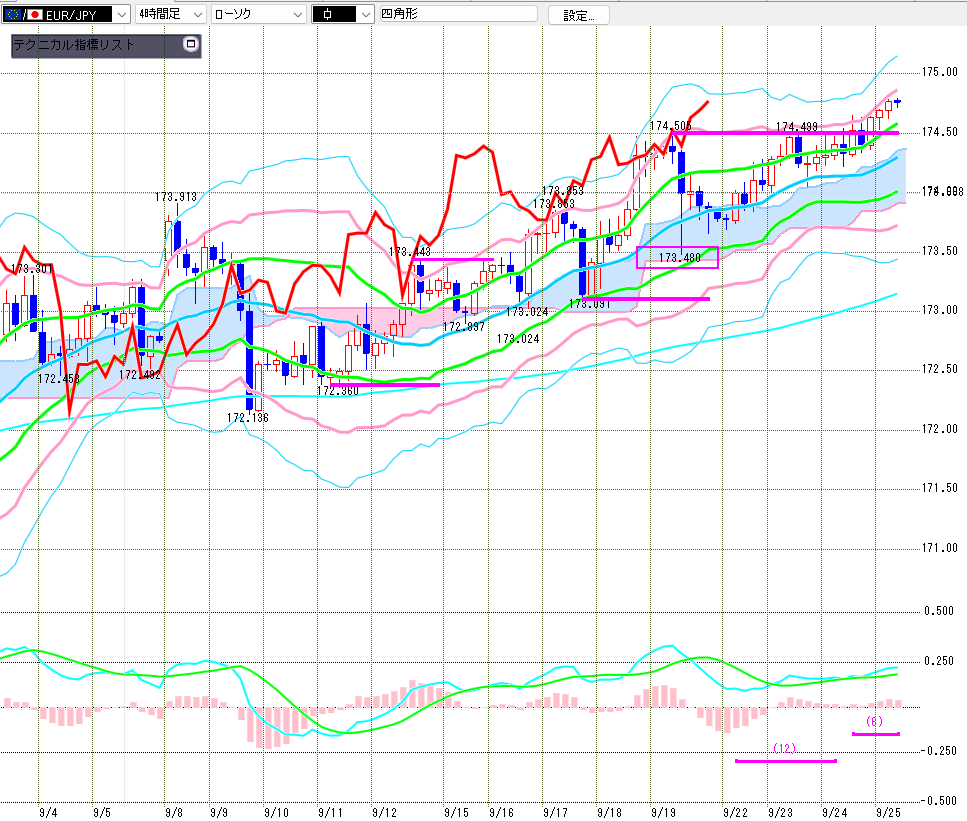Image resolution: width=967 pixels, height=821 pixels.
Task: Select the magenta line labeled (6)
Action: click(x=875, y=734)
